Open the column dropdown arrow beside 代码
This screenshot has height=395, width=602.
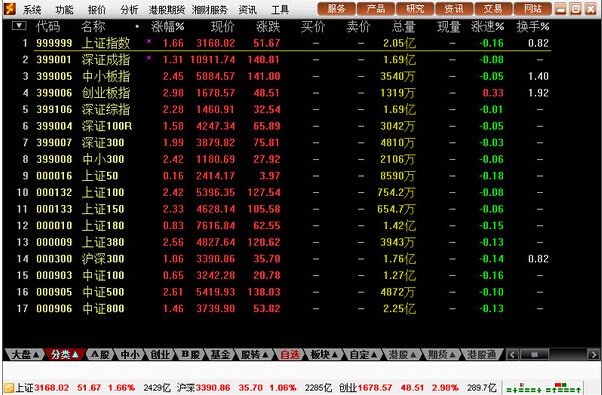pyautogui.click(x=19, y=26)
